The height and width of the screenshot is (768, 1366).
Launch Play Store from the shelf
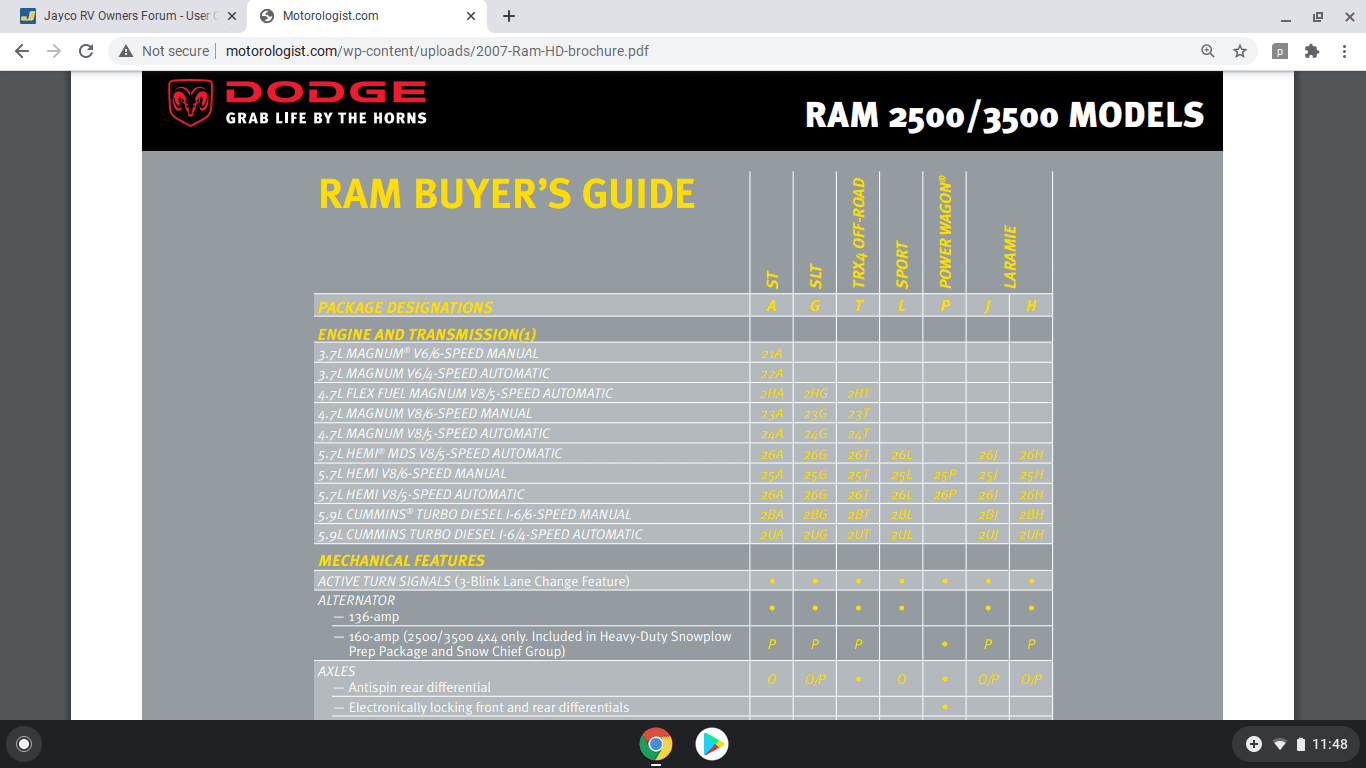pyautogui.click(x=712, y=744)
